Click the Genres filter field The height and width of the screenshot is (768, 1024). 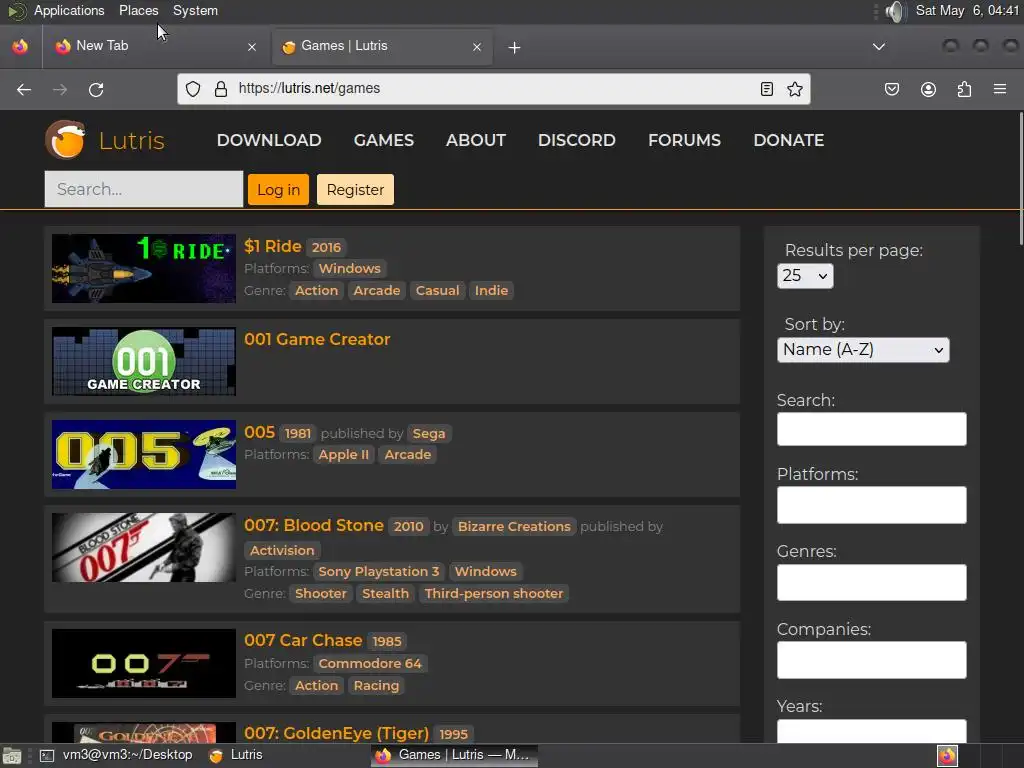point(871,582)
